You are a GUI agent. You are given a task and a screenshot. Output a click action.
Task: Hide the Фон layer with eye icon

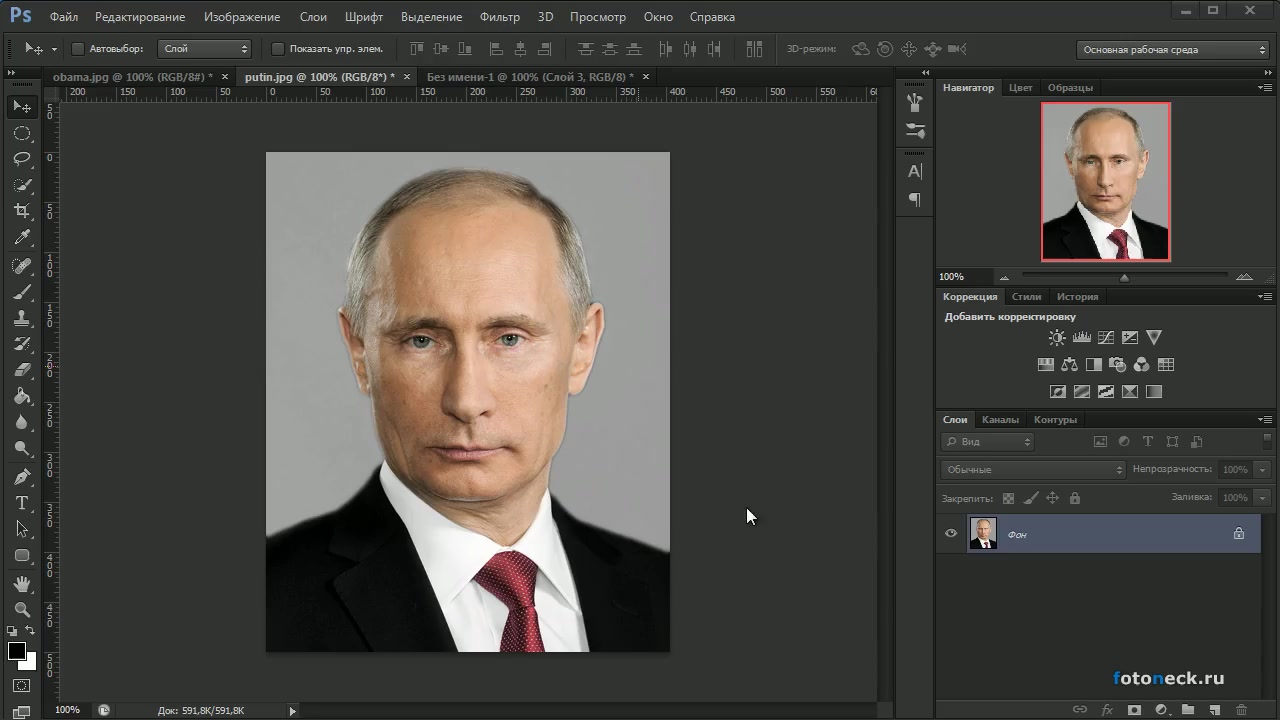point(951,534)
